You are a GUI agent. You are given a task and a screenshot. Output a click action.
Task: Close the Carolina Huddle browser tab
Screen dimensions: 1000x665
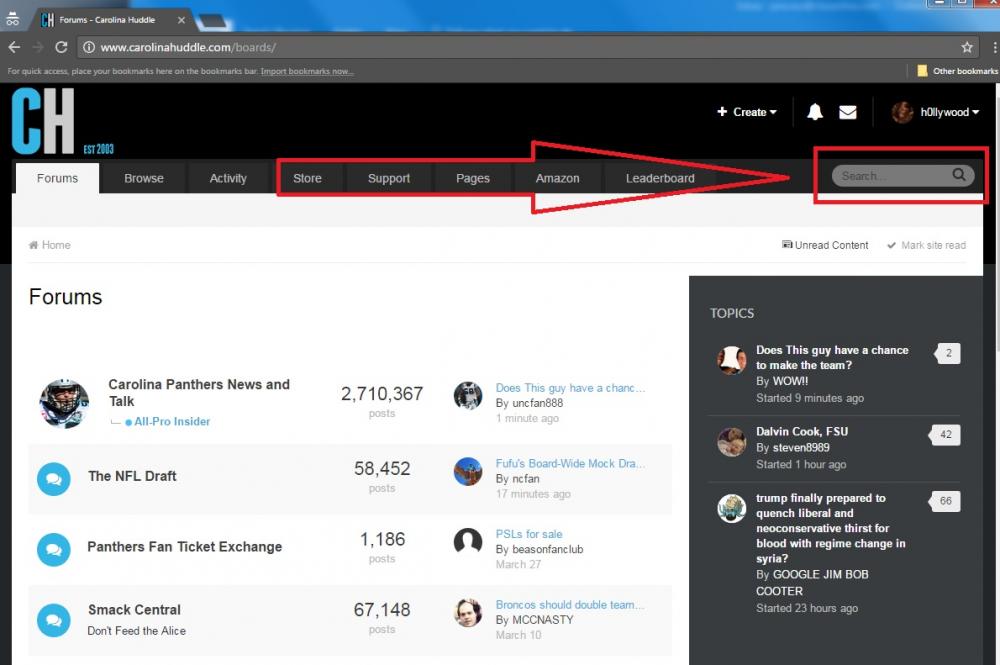tap(181, 20)
